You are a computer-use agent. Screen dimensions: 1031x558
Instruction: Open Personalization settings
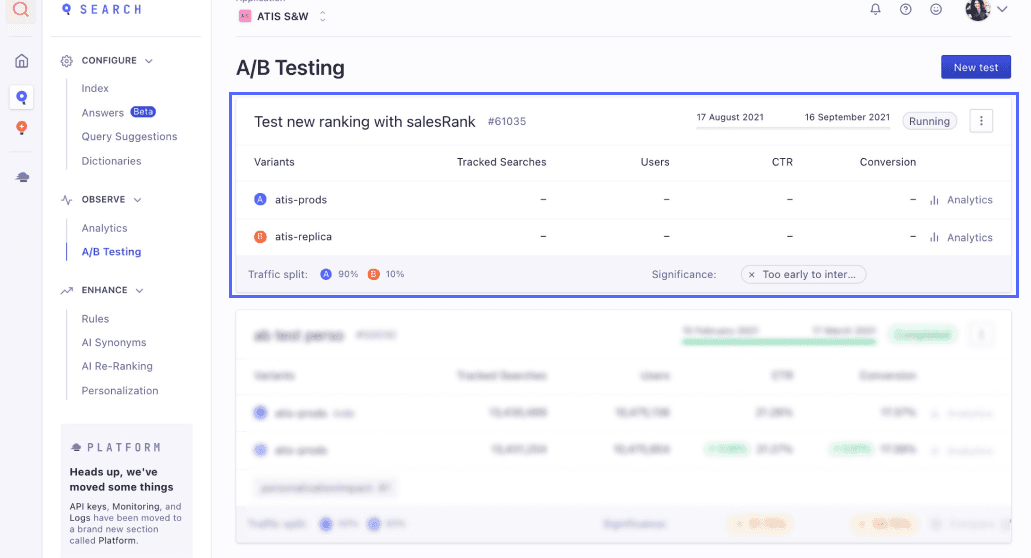pyautogui.click(x=120, y=390)
